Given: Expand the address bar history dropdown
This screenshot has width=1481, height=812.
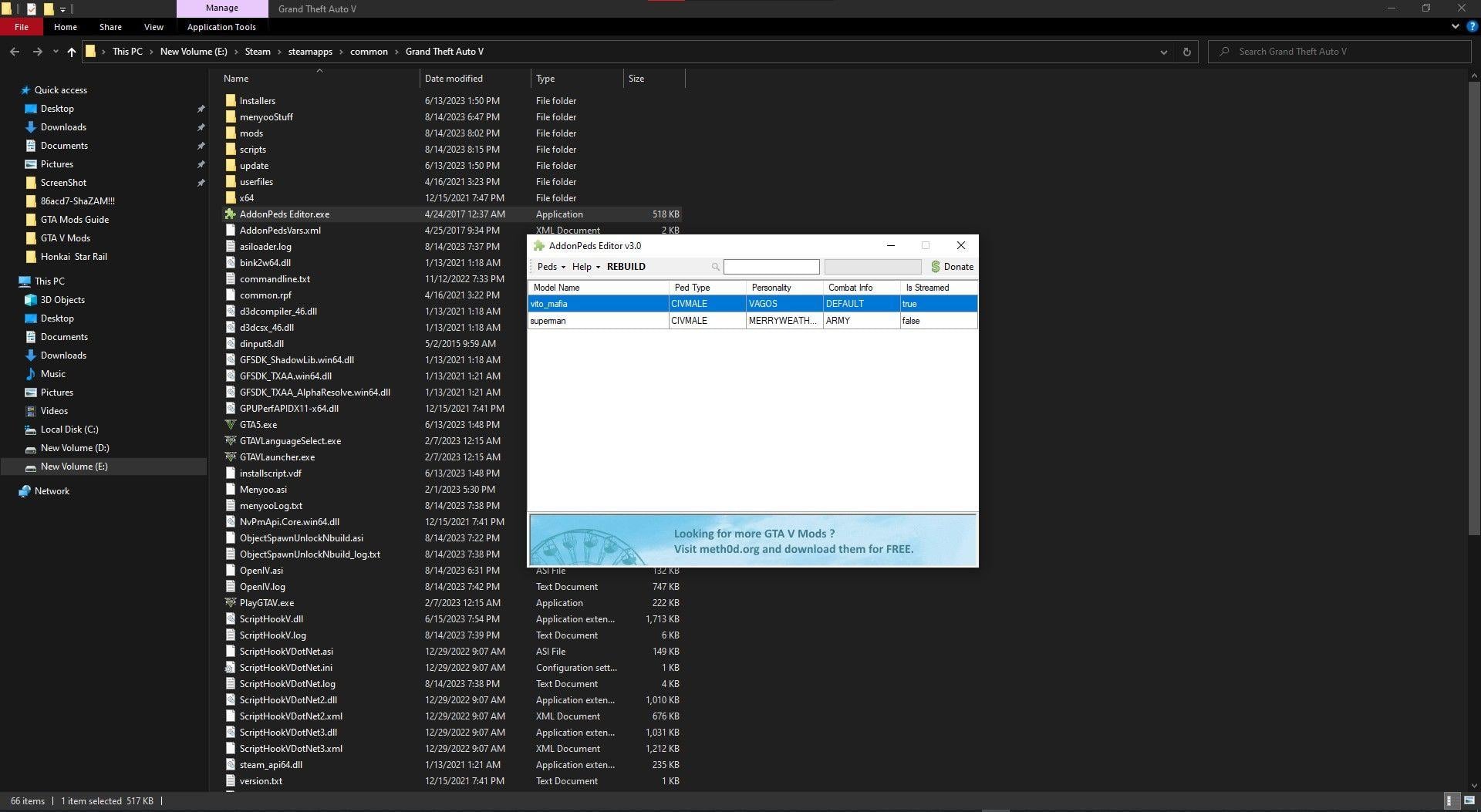Looking at the screenshot, I should pyautogui.click(x=1163, y=52).
